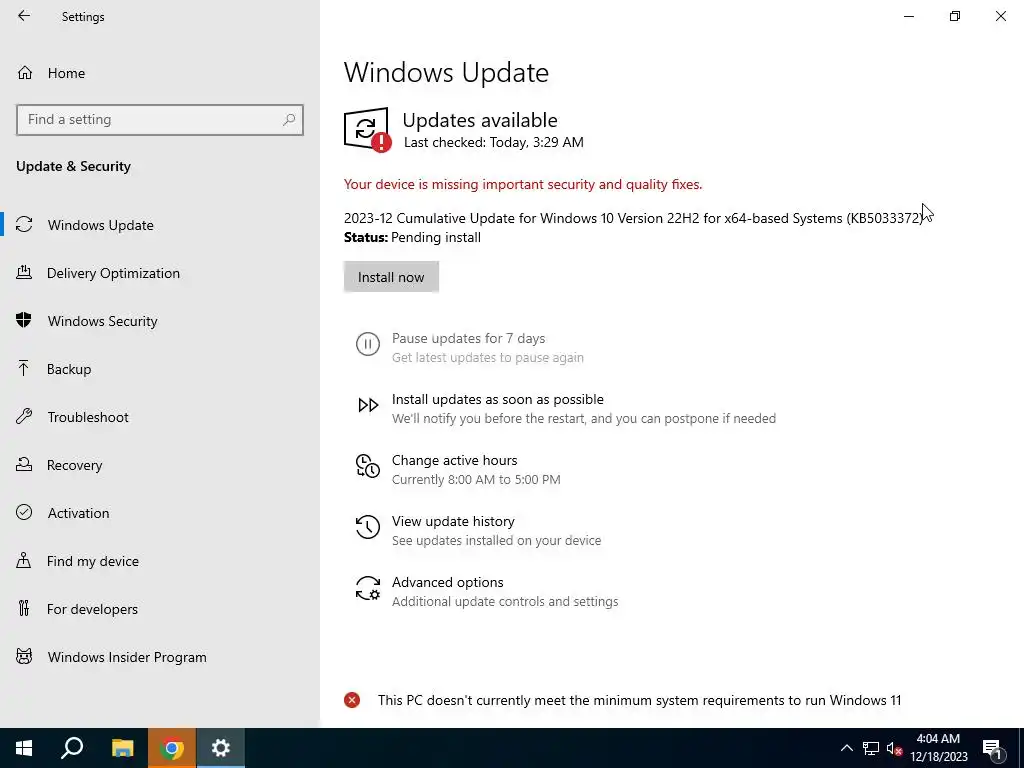1024x768 pixels.
Task: Click 'Updates available' heading
Action: pyautogui.click(x=480, y=120)
